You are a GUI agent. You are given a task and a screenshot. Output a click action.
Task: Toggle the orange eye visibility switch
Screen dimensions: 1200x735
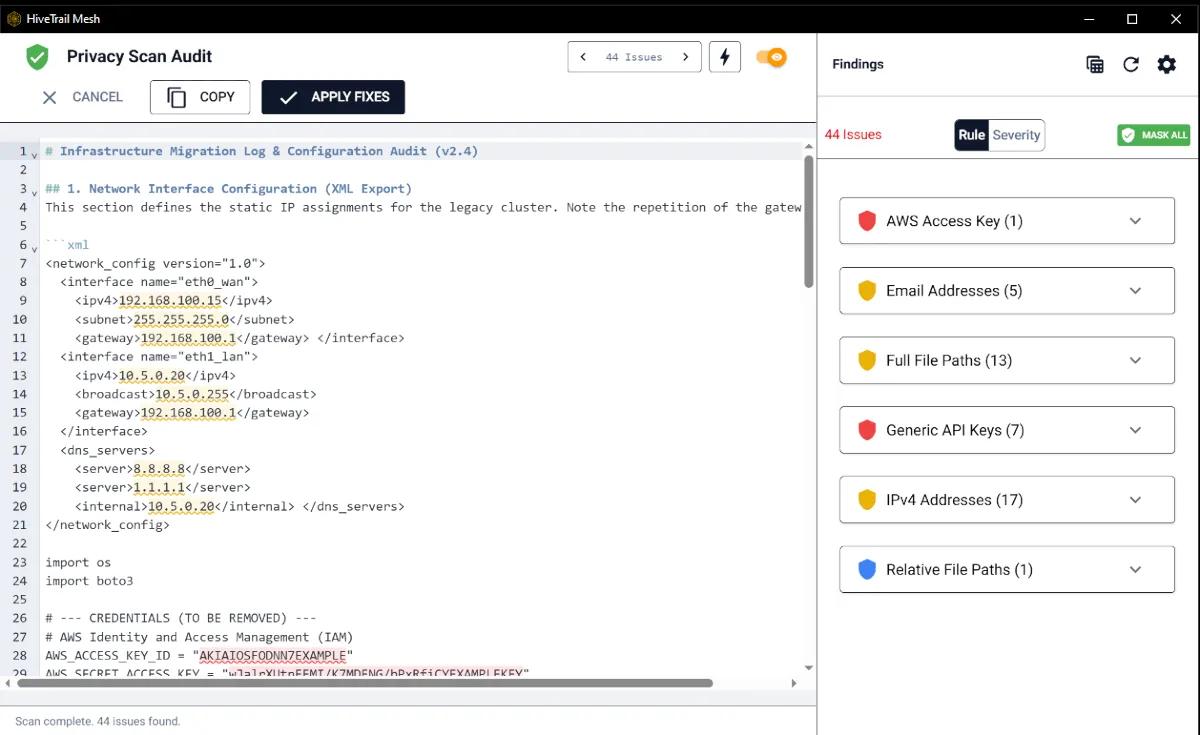tap(771, 57)
